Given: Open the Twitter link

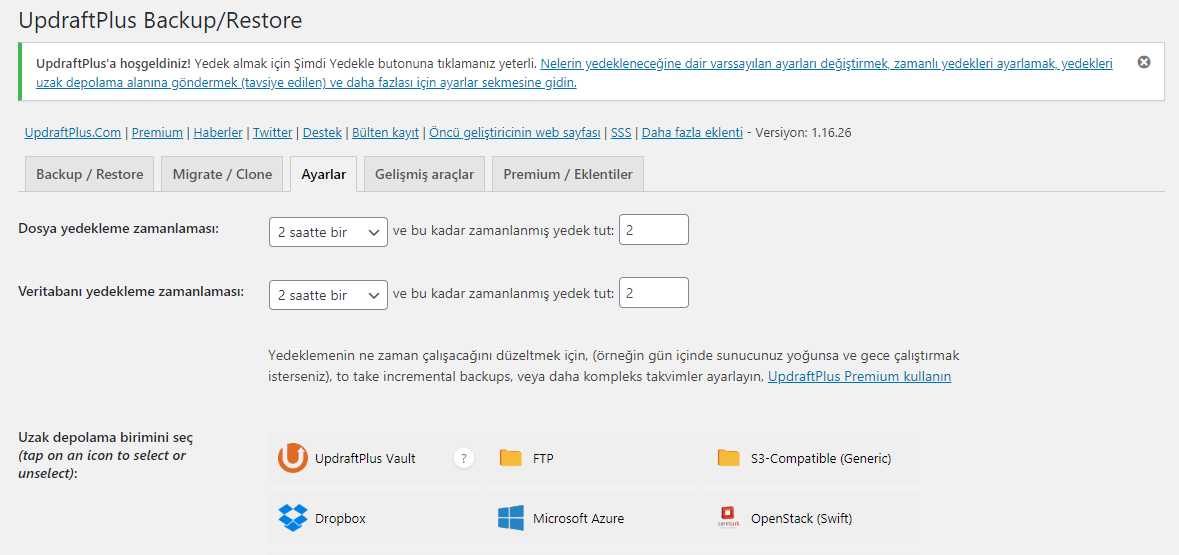Looking at the screenshot, I should coord(273,132).
